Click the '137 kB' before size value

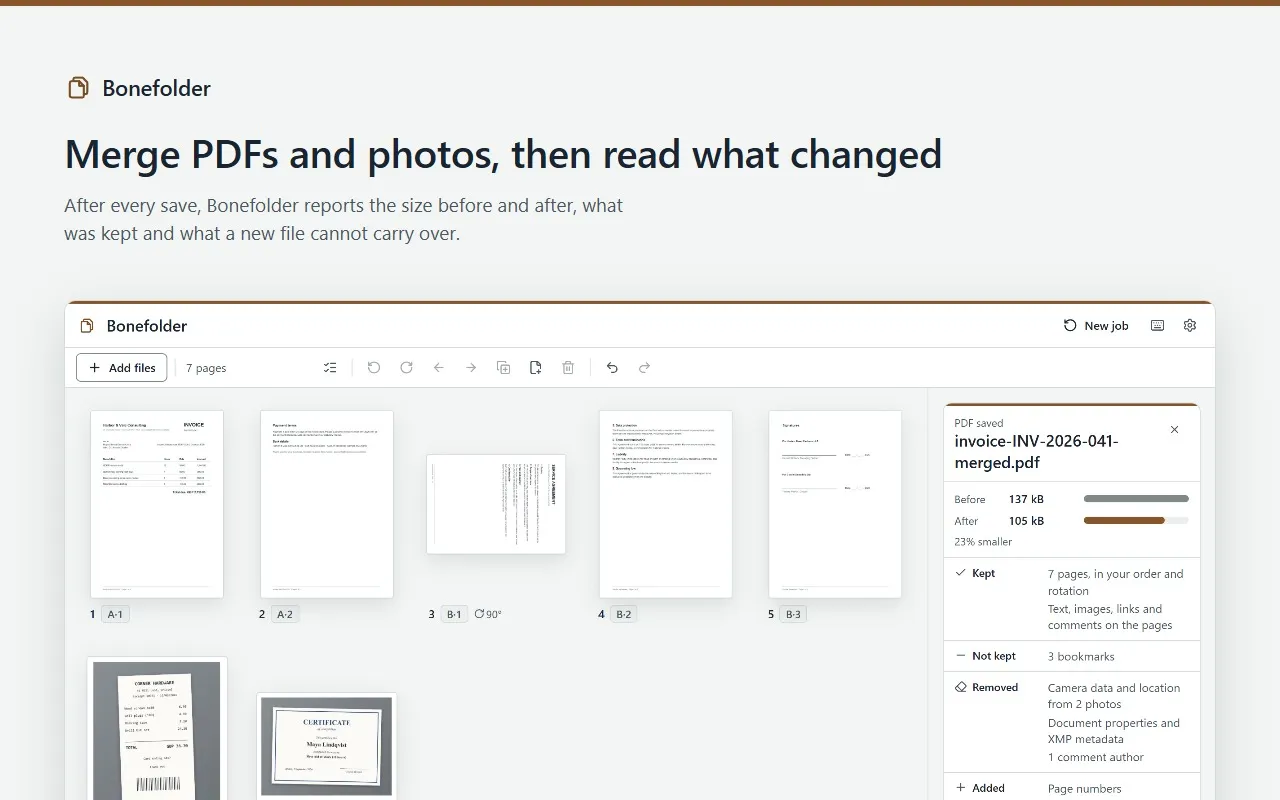tap(1026, 499)
